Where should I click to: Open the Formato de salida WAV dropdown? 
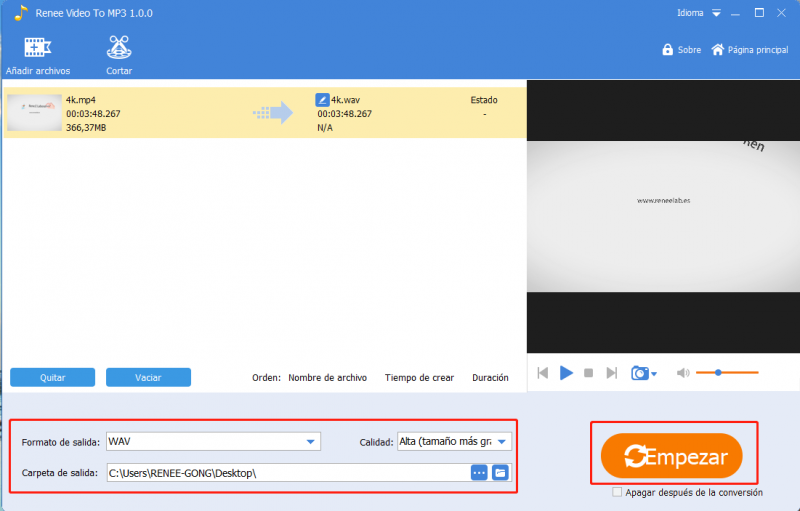[213, 442]
